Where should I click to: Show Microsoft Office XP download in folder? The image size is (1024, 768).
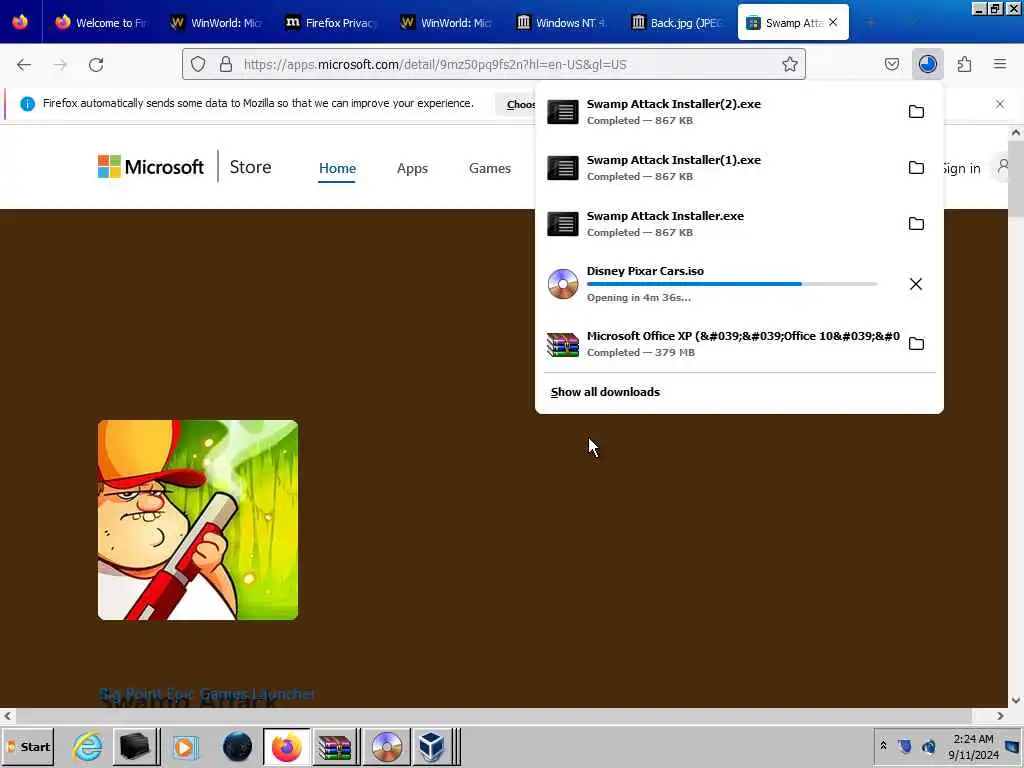pos(916,344)
